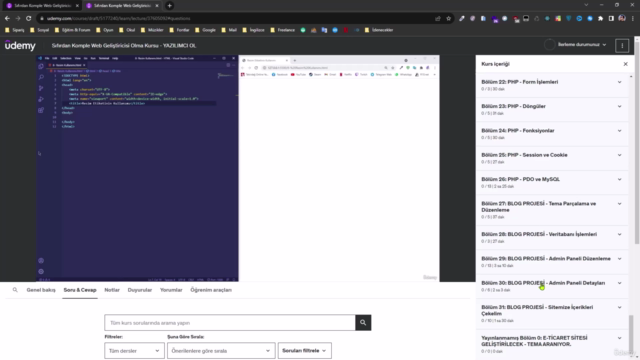Open the browser side panel icon
Screen dimensions: 640x360
point(611,18)
